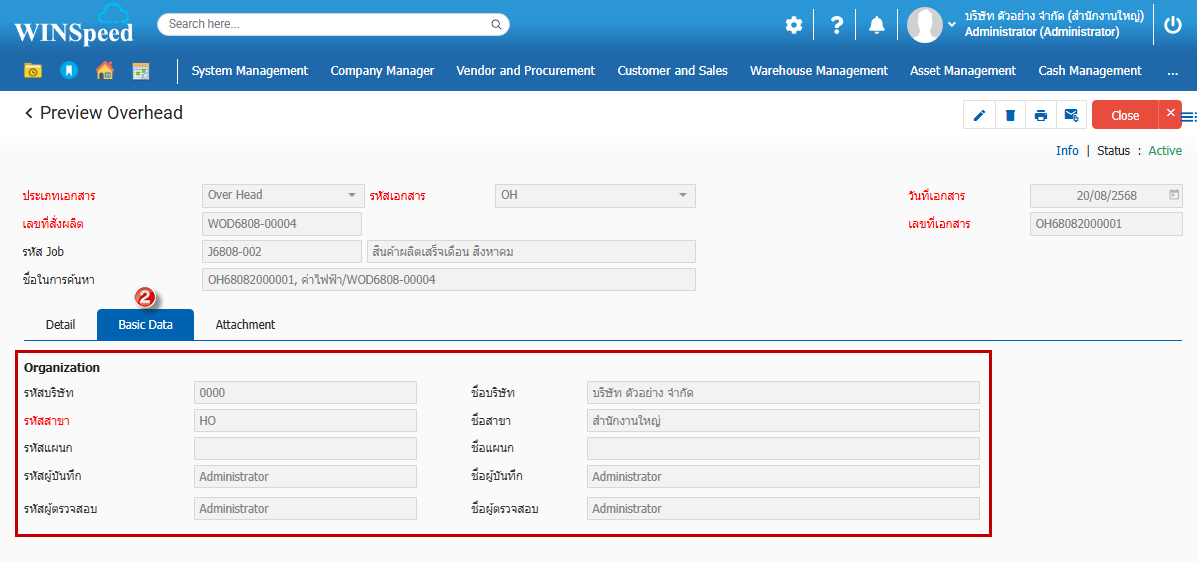The width and height of the screenshot is (1197, 562).
Task: Go to the home house icon
Action: pos(104,71)
